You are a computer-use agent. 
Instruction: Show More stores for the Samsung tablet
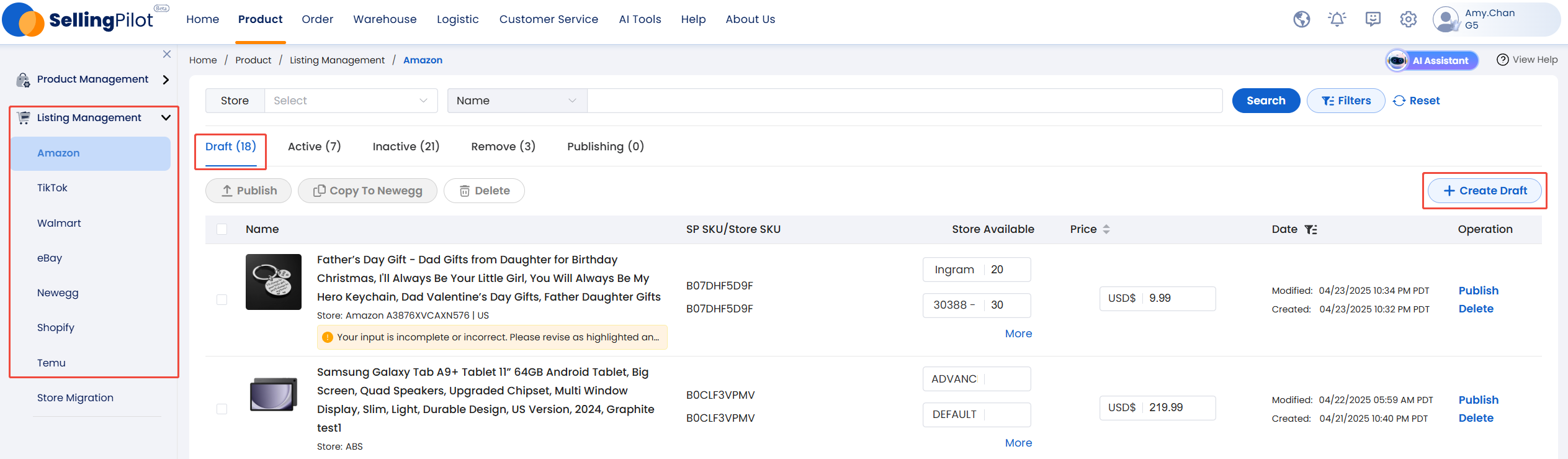1019,443
